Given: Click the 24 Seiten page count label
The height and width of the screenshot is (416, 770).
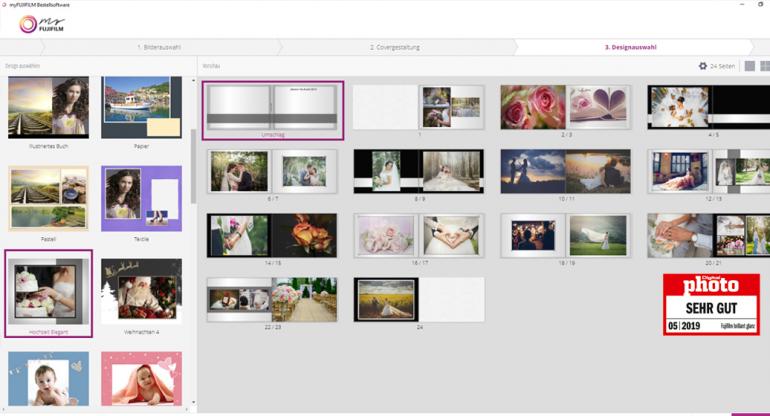Looking at the screenshot, I should (722, 66).
